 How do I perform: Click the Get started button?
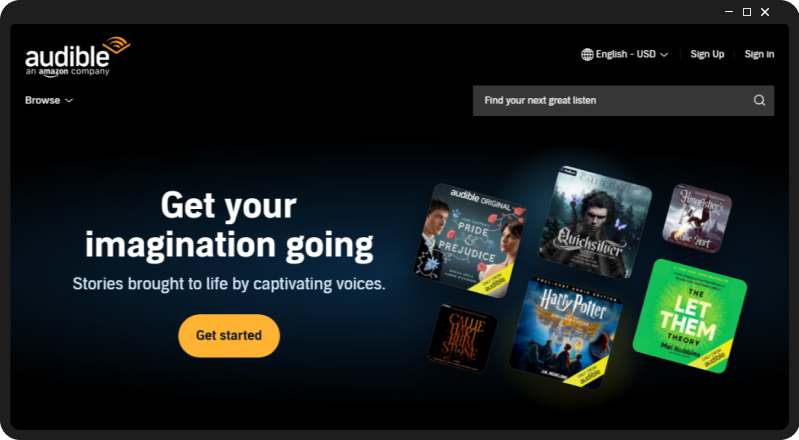click(x=229, y=335)
